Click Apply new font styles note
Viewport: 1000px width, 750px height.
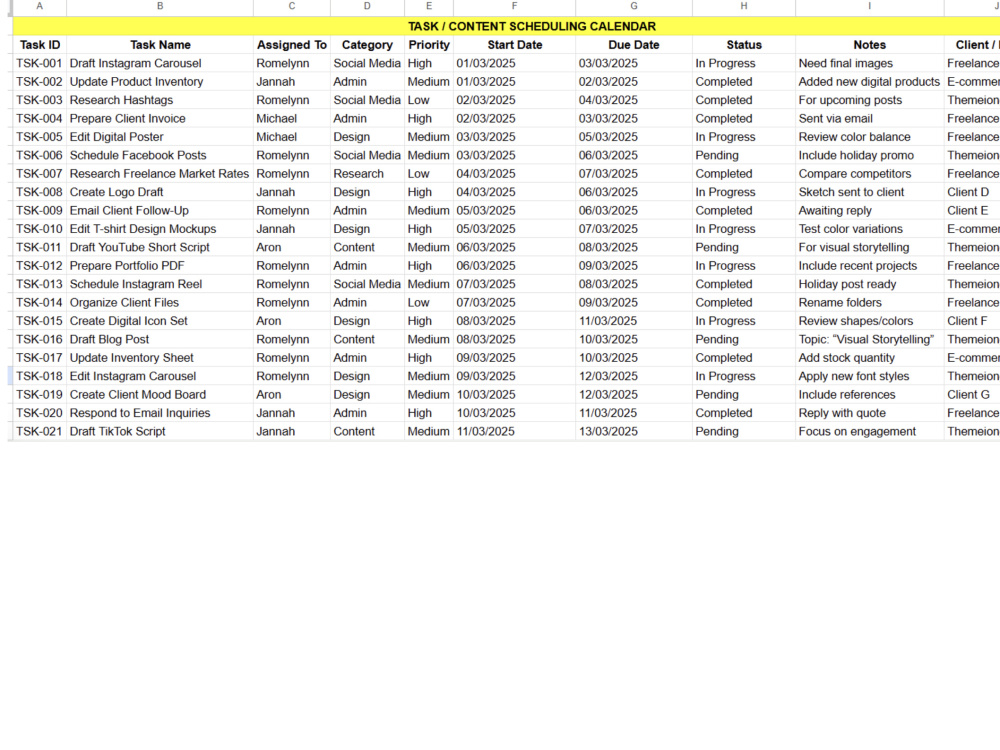(869, 376)
